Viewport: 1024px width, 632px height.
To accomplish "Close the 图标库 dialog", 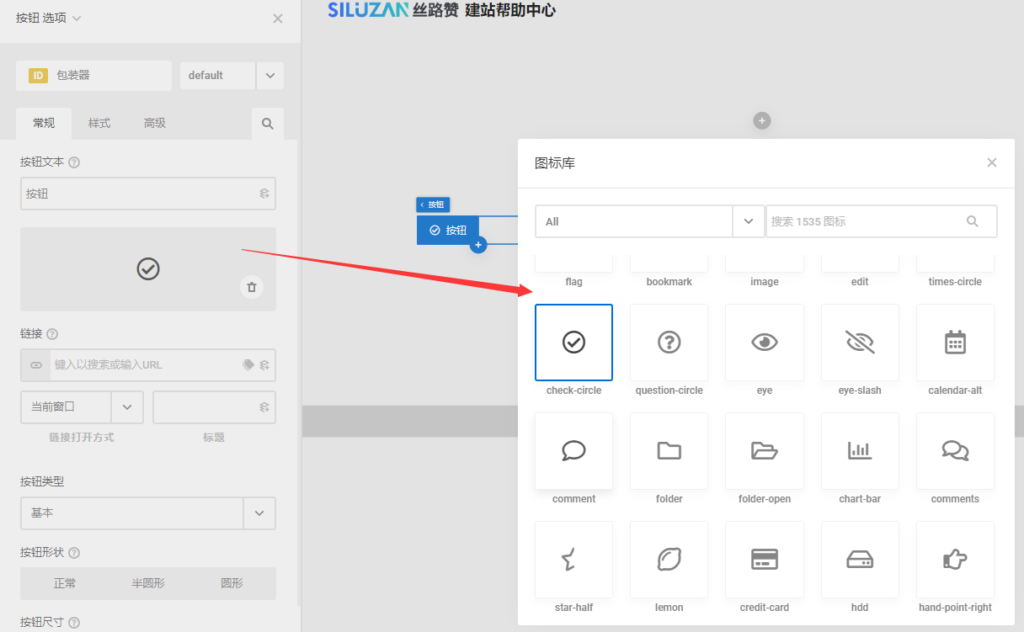I will pyautogui.click(x=991, y=163).
